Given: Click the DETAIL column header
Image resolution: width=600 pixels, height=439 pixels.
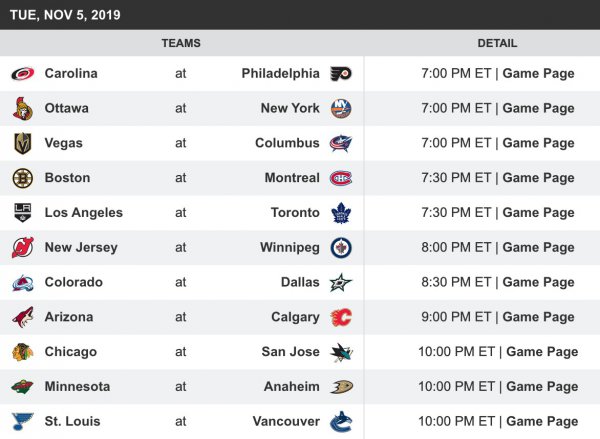Looking at the screenshot, I should pyautogui.click(x=498, y=43).
